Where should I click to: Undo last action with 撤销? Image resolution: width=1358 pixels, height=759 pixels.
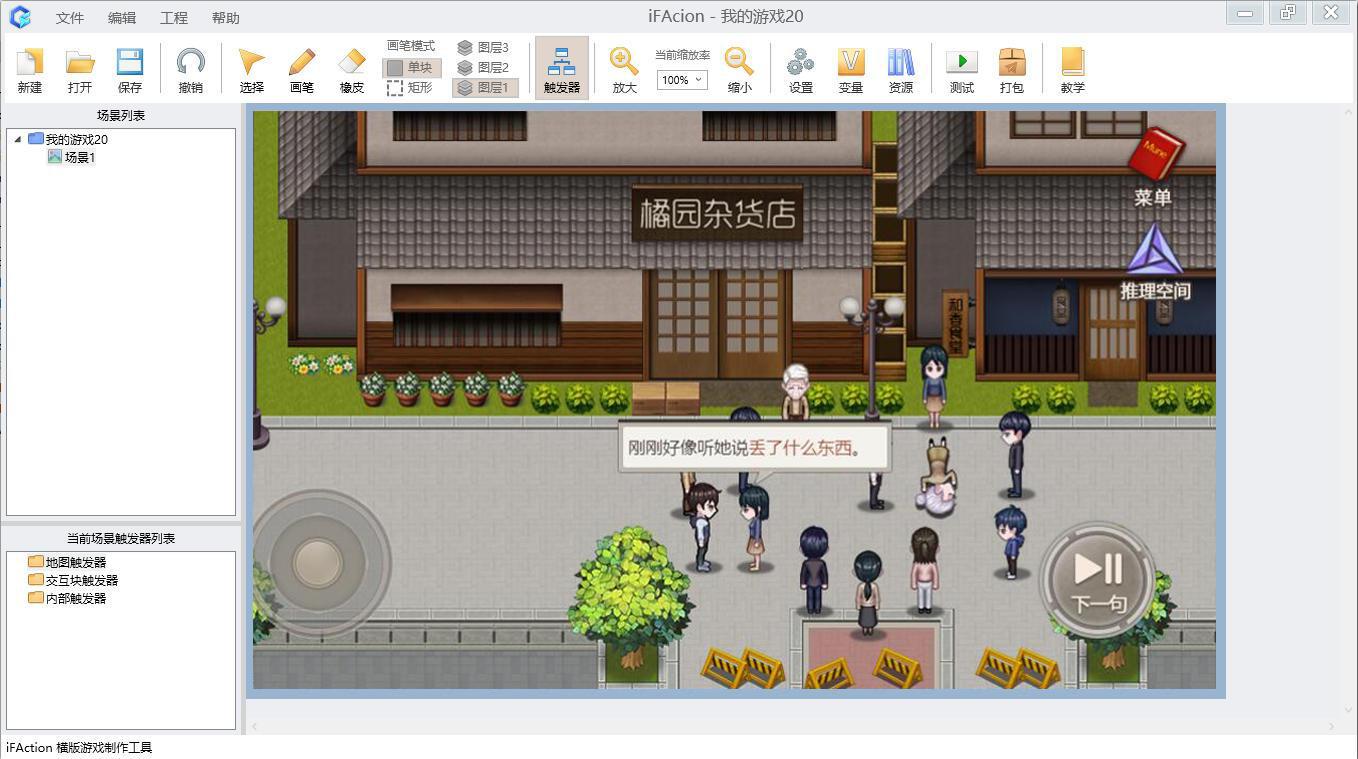coord(190,70)
